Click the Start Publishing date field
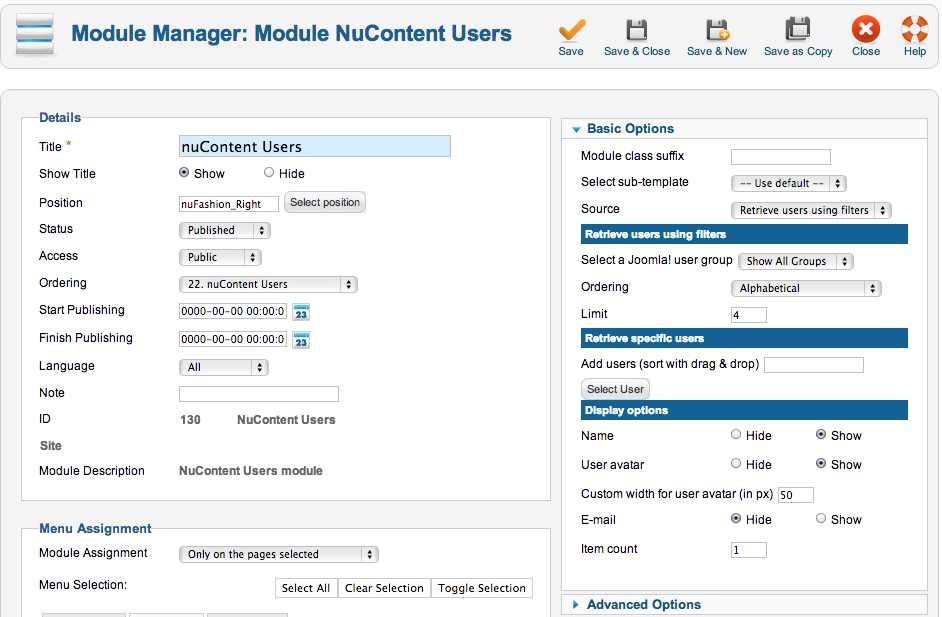This screenshot has width=942, height=617. [233, 311]
